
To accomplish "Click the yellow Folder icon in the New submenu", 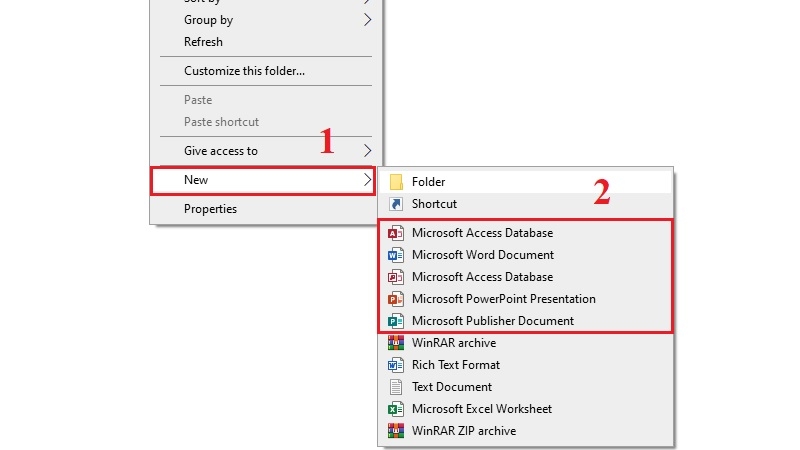I will click(396, 182).
